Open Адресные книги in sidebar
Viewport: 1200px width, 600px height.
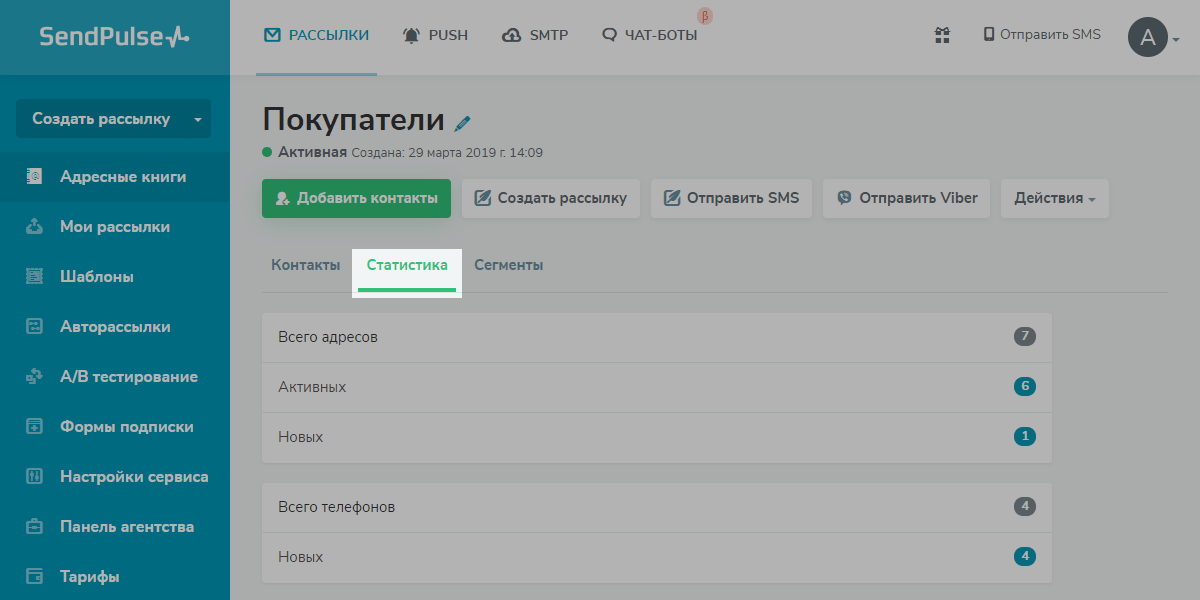point(122,177)
